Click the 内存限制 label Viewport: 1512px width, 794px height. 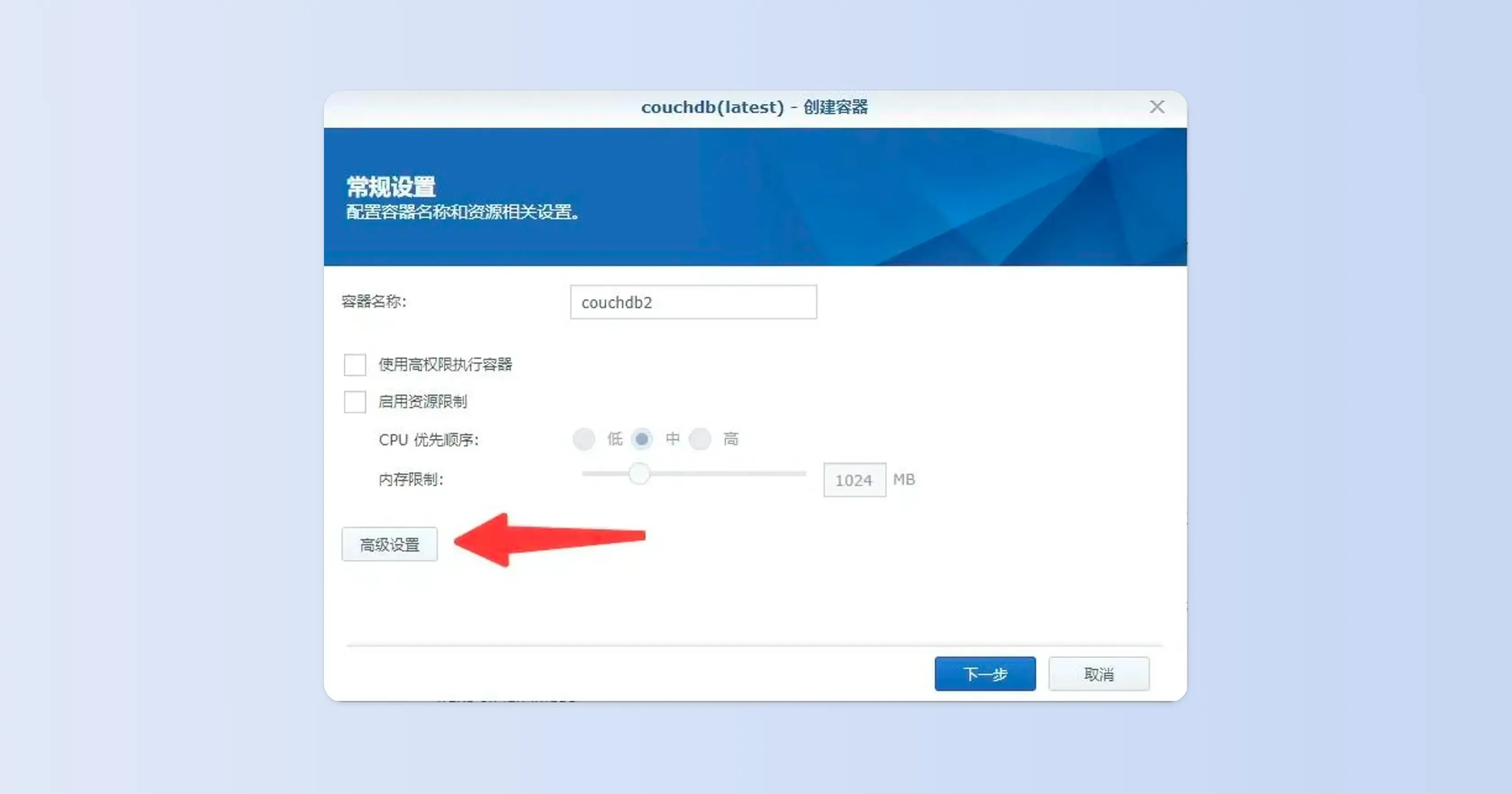pos(411,480)
